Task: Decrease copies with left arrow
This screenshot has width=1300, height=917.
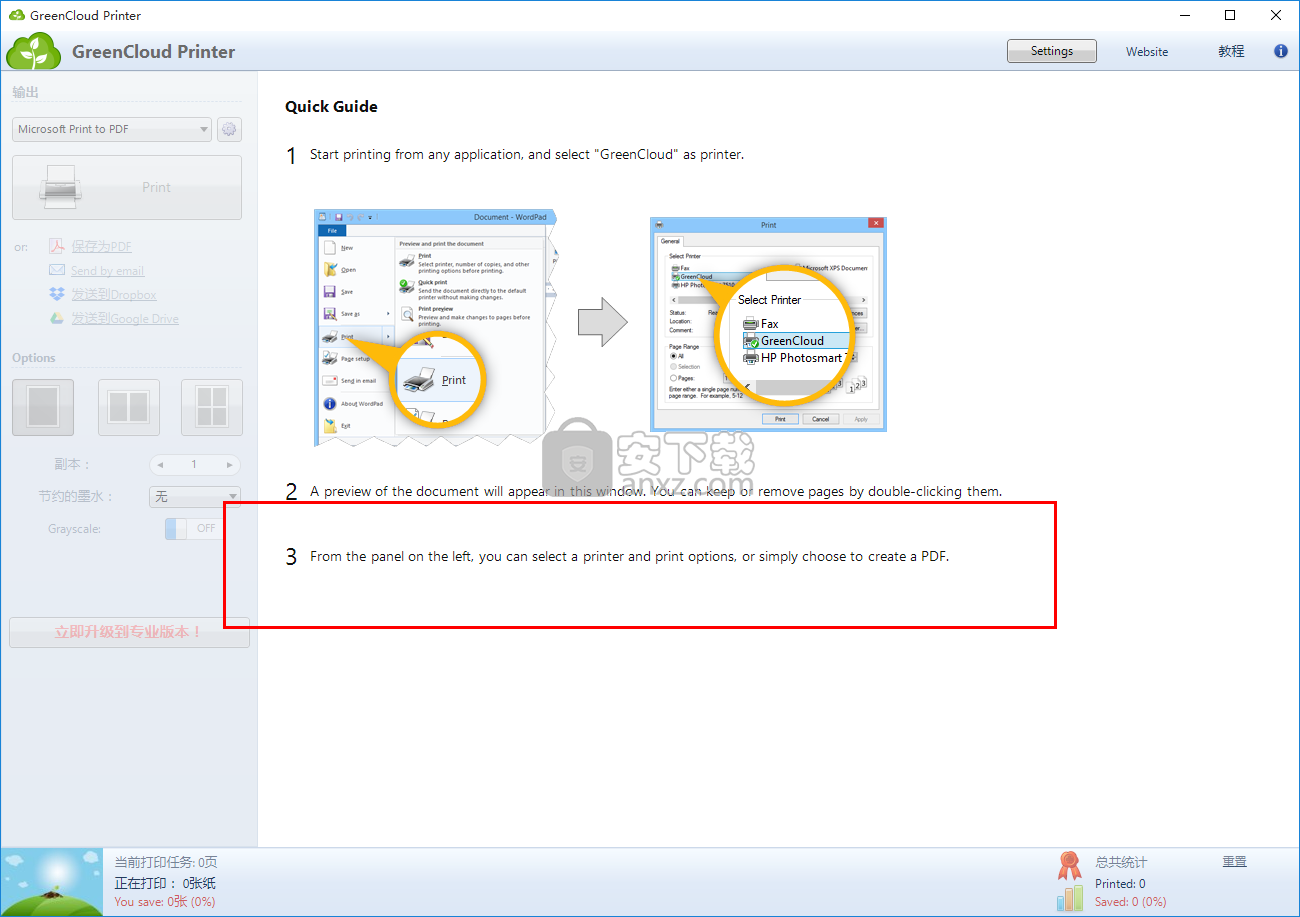Action: [160, 464]
